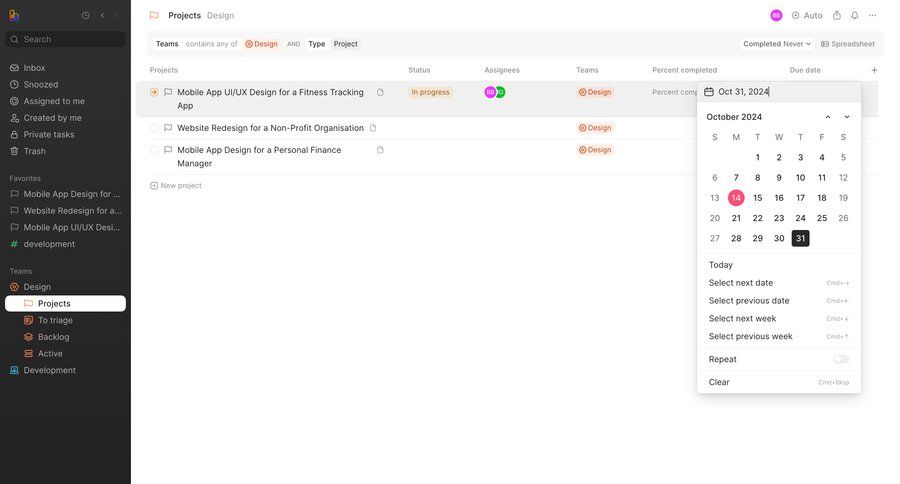The width and height of the screenshot is (900, 484).
Task: Open 'Mobile App Design for a Personal Finance Manager' project
Action: [259, 157]
